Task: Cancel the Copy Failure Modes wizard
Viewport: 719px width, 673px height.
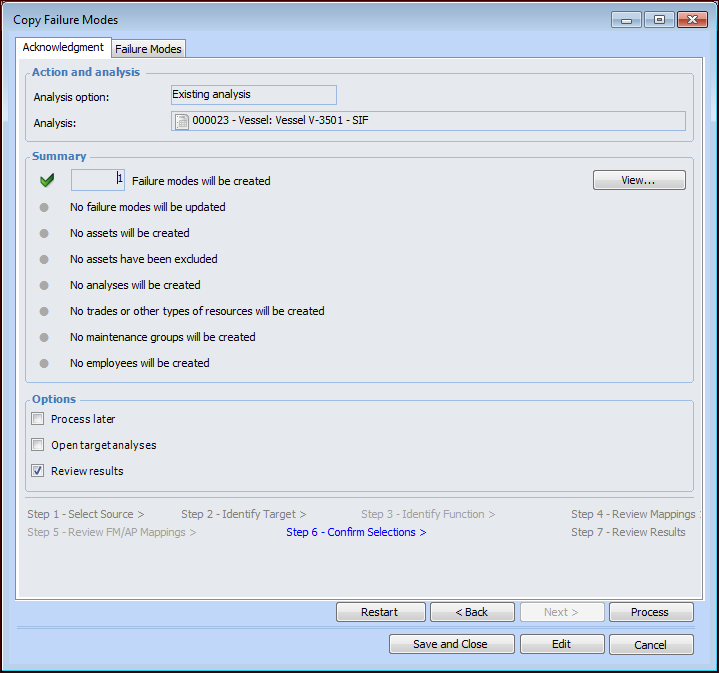Action: coord(651,644)
